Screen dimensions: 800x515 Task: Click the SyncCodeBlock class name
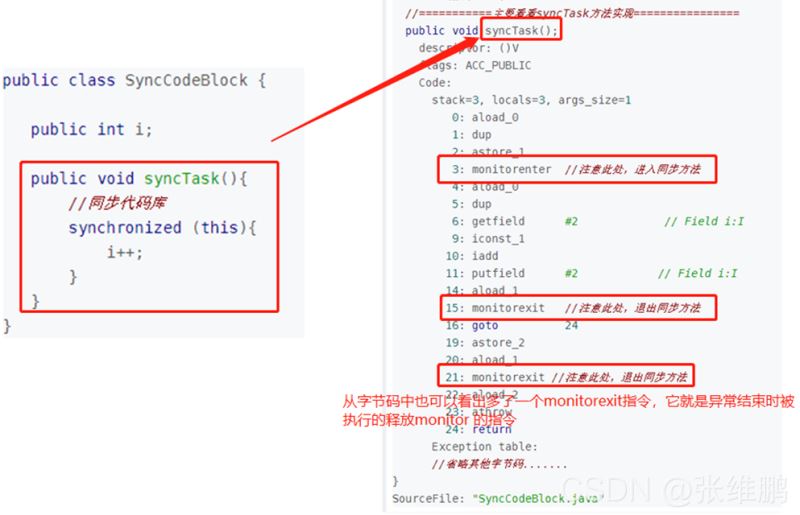pyautogui.click(x=186, y=80)
